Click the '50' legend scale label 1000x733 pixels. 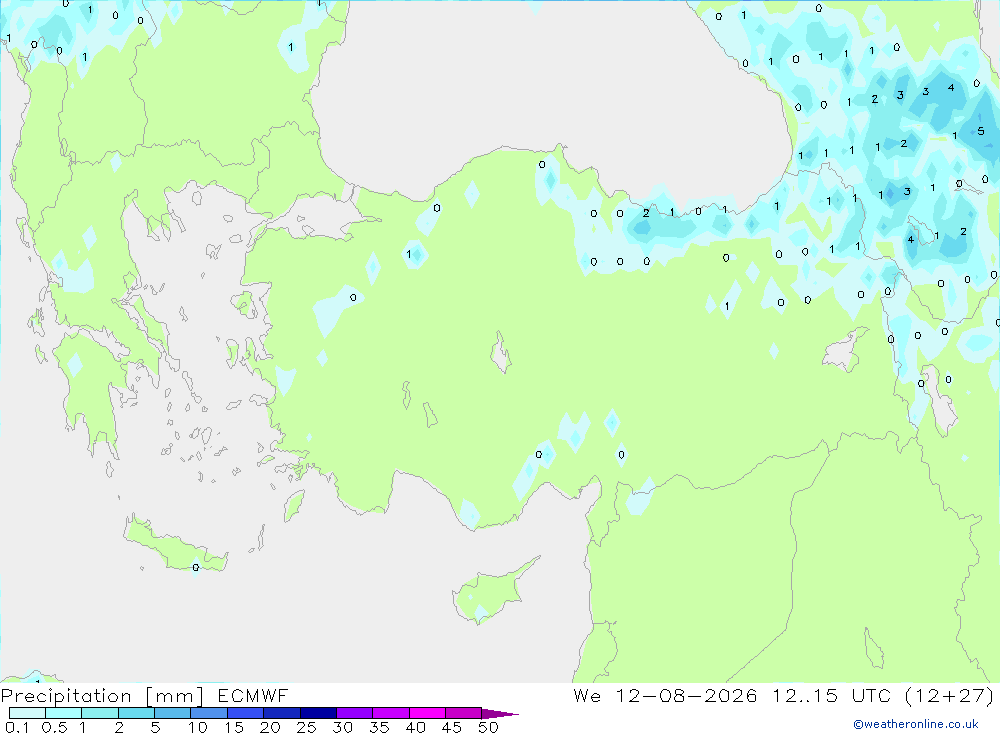point(488,727)
